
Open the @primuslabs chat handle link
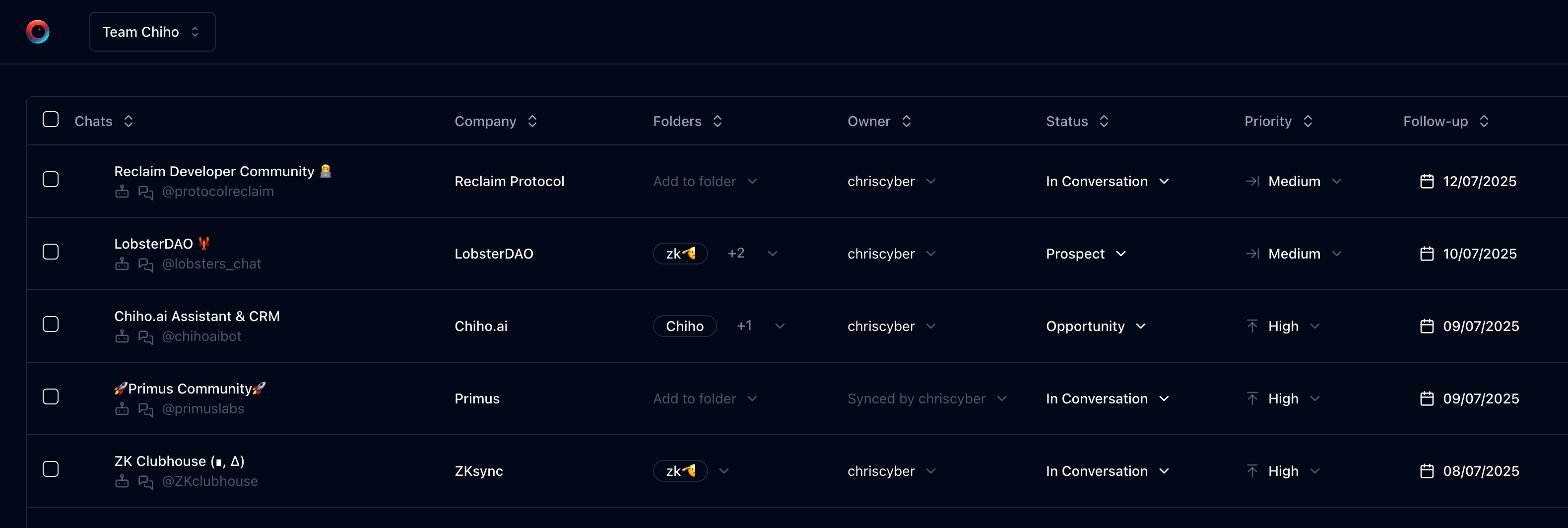click(202, 409)
